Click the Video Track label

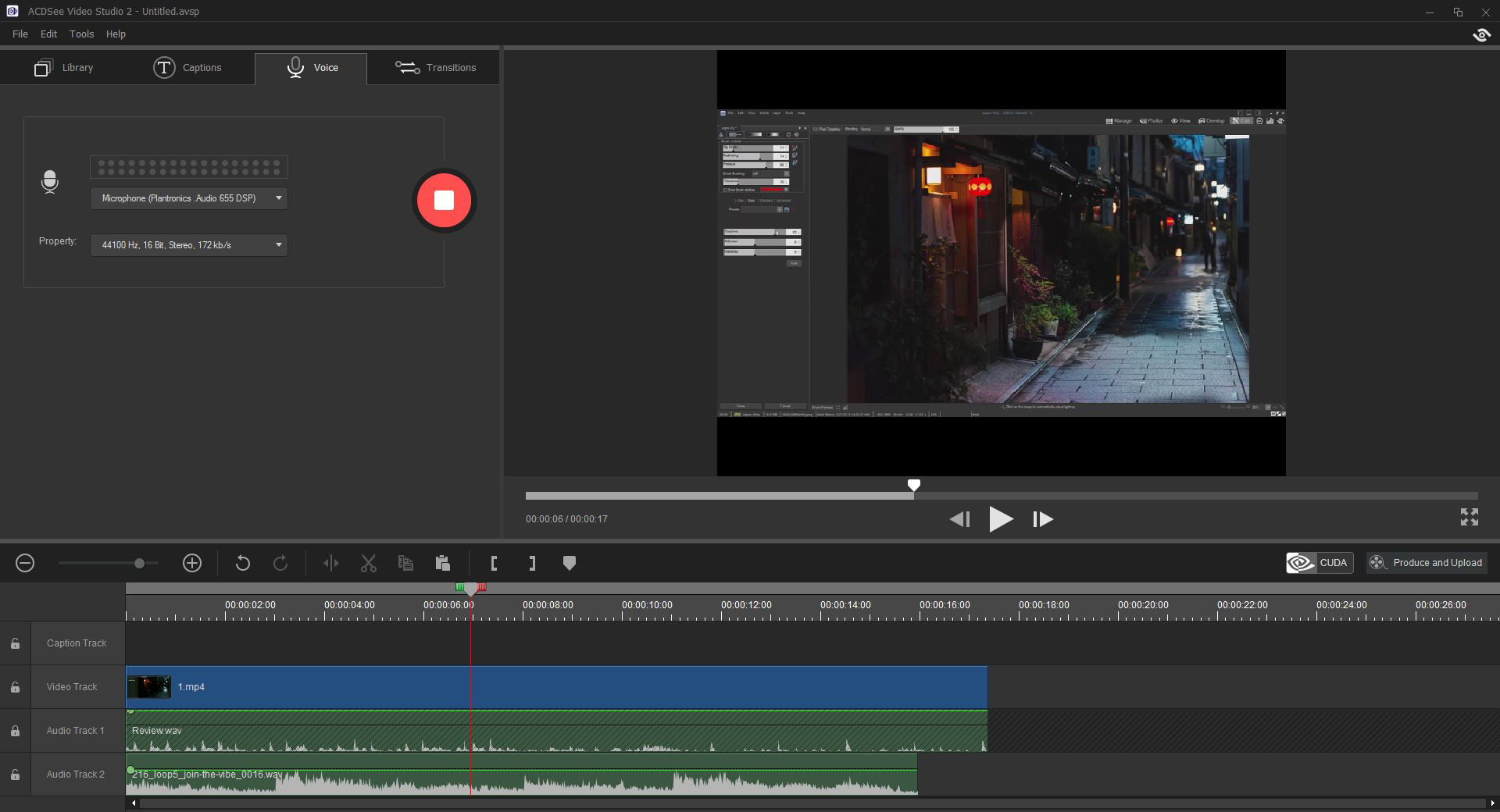pyautogui.click(x=72, y=687)
